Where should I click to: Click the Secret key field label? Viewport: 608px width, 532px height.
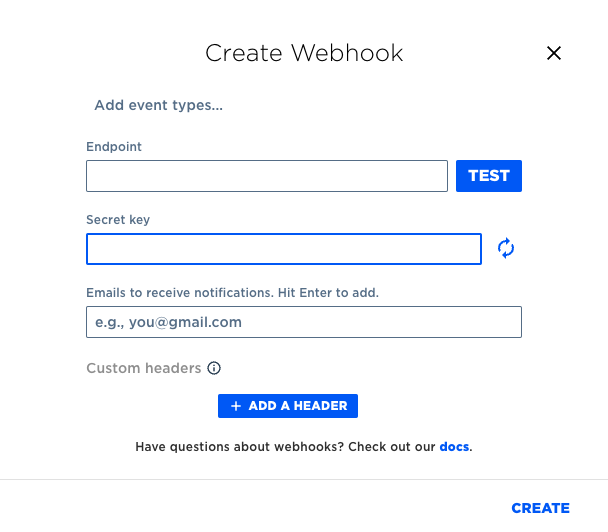(118, 220)
